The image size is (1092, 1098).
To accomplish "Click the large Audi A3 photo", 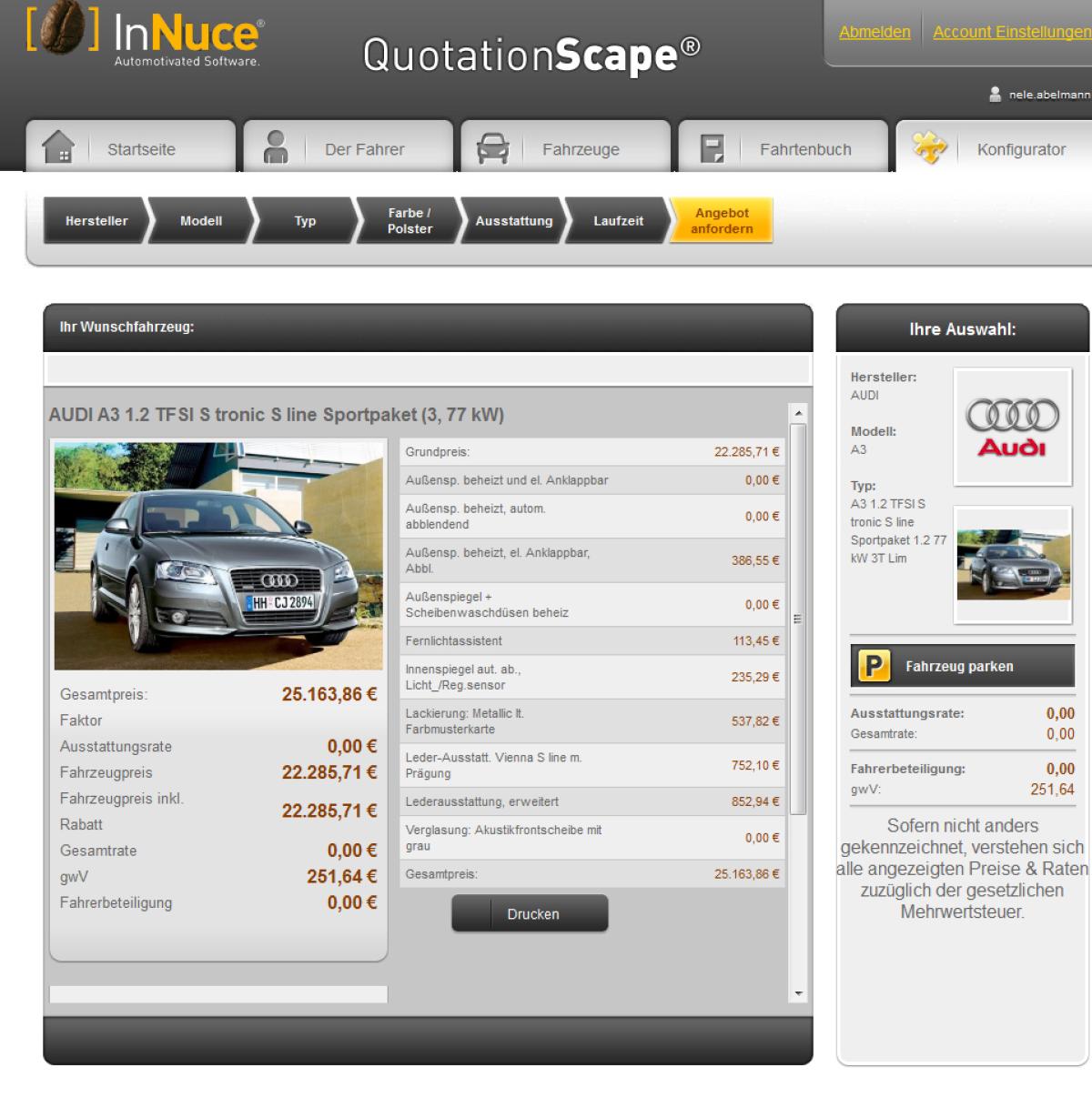I will coord(218,557).
